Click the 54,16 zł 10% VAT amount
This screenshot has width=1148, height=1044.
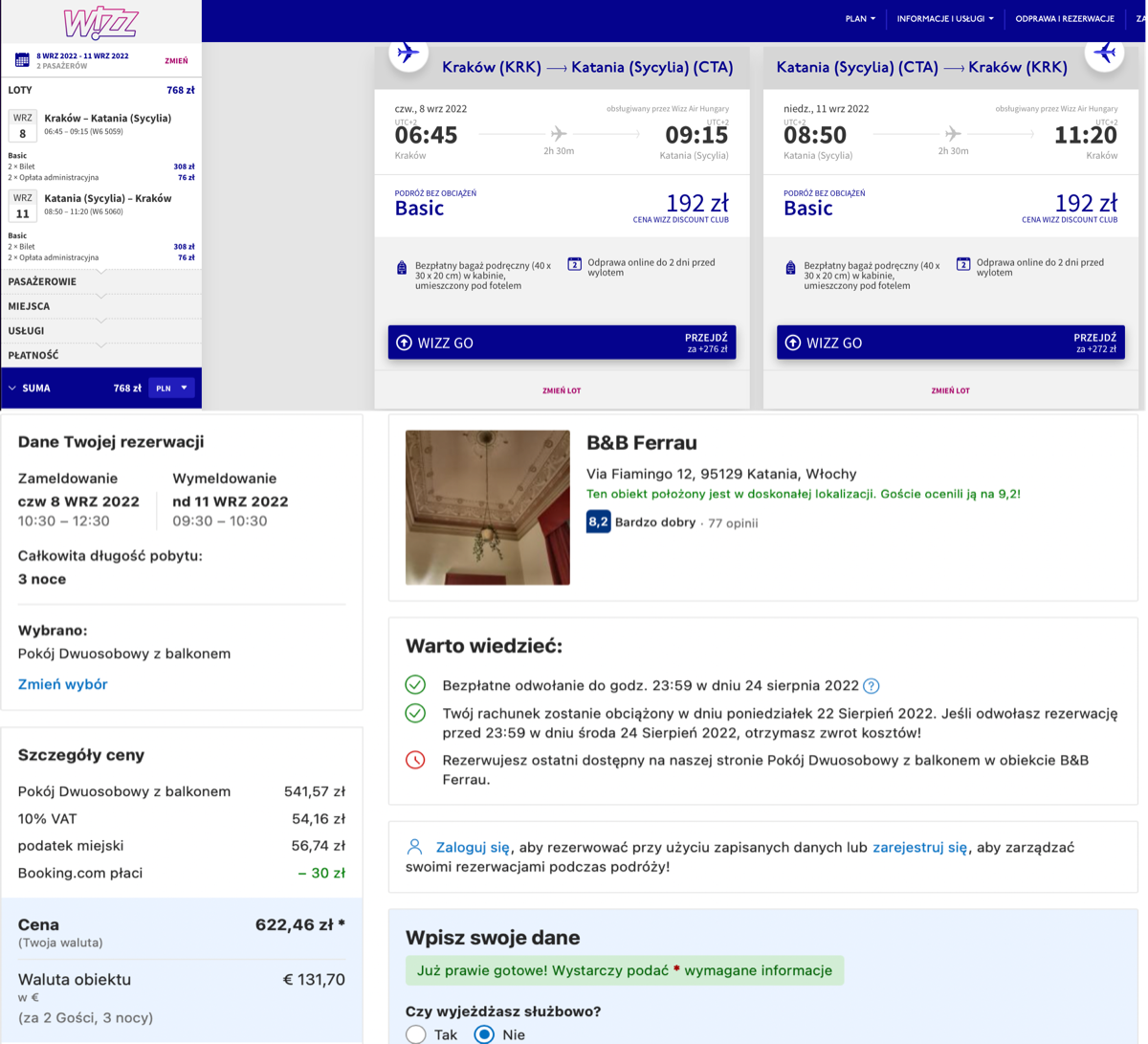point(319,819)
